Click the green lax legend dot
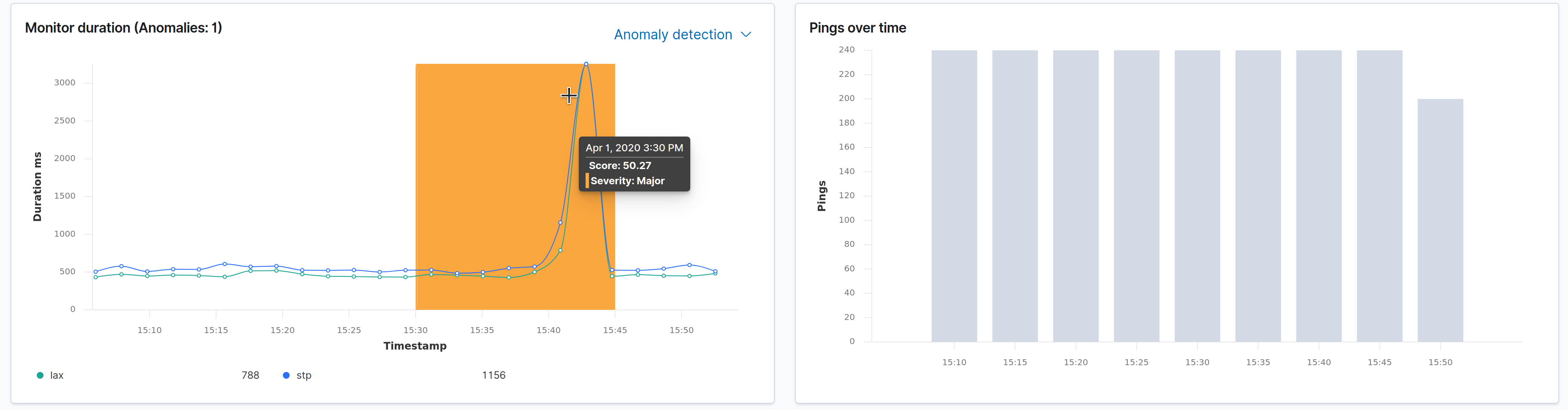The width and height of the screenshot is (1568, 410). click(x=40, y=375)
